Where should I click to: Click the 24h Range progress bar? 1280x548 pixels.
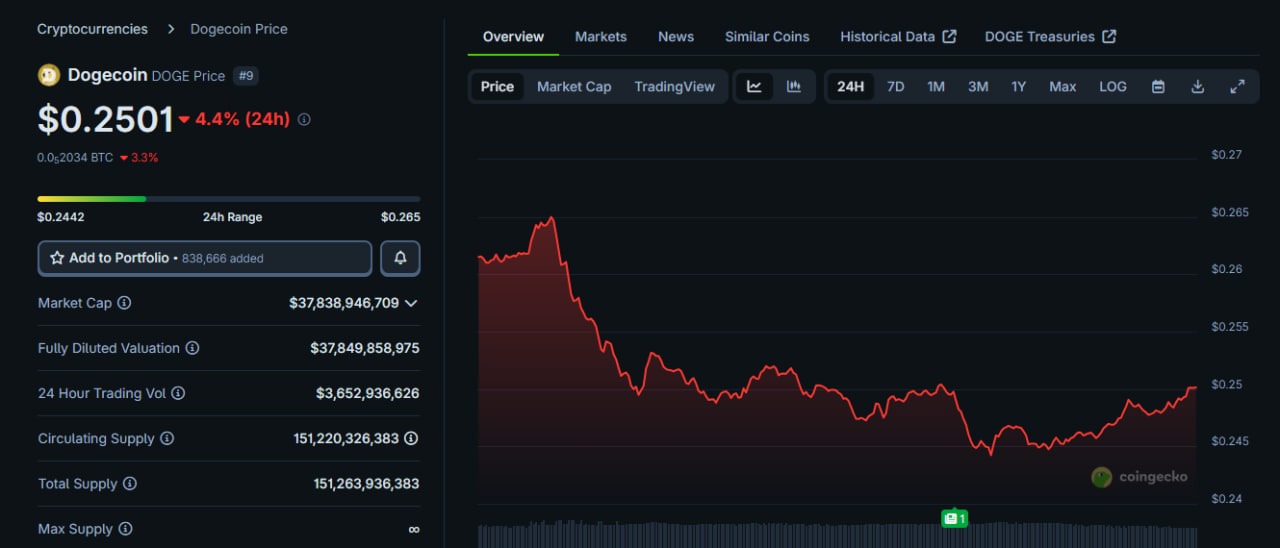[228, 199]
